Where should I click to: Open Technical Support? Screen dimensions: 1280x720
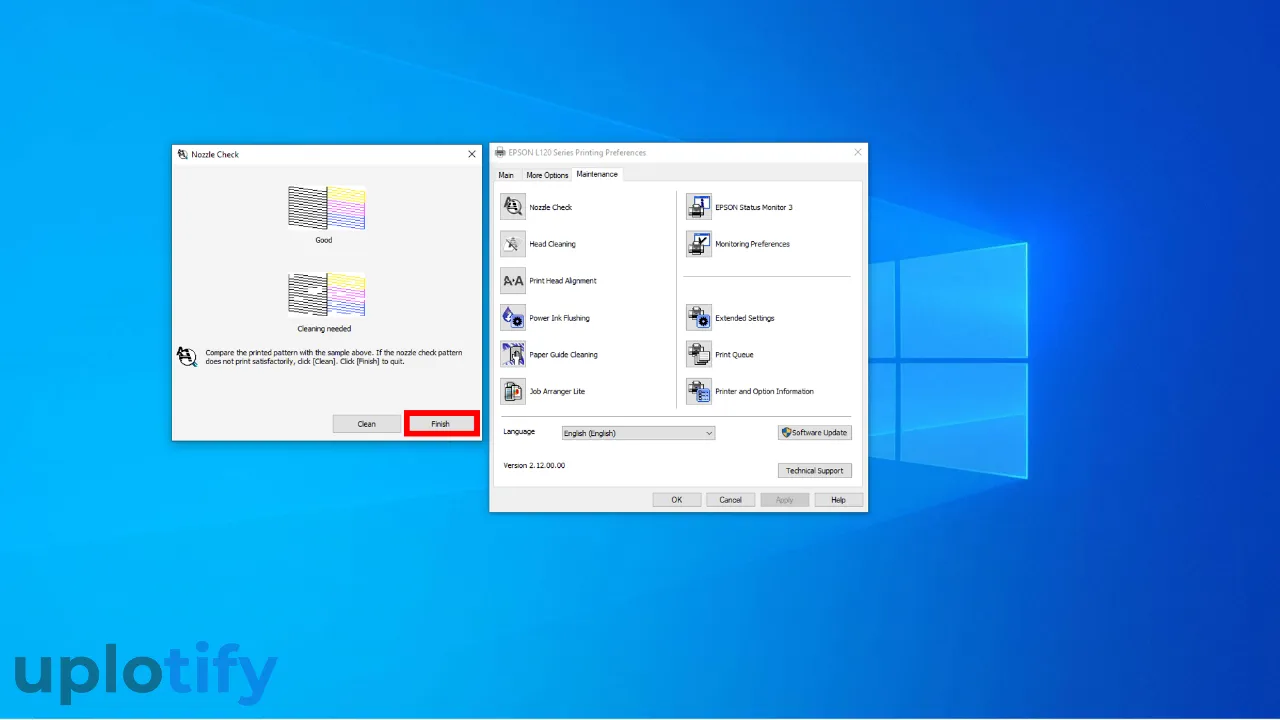pyautogui.click(x=815, y=471)
